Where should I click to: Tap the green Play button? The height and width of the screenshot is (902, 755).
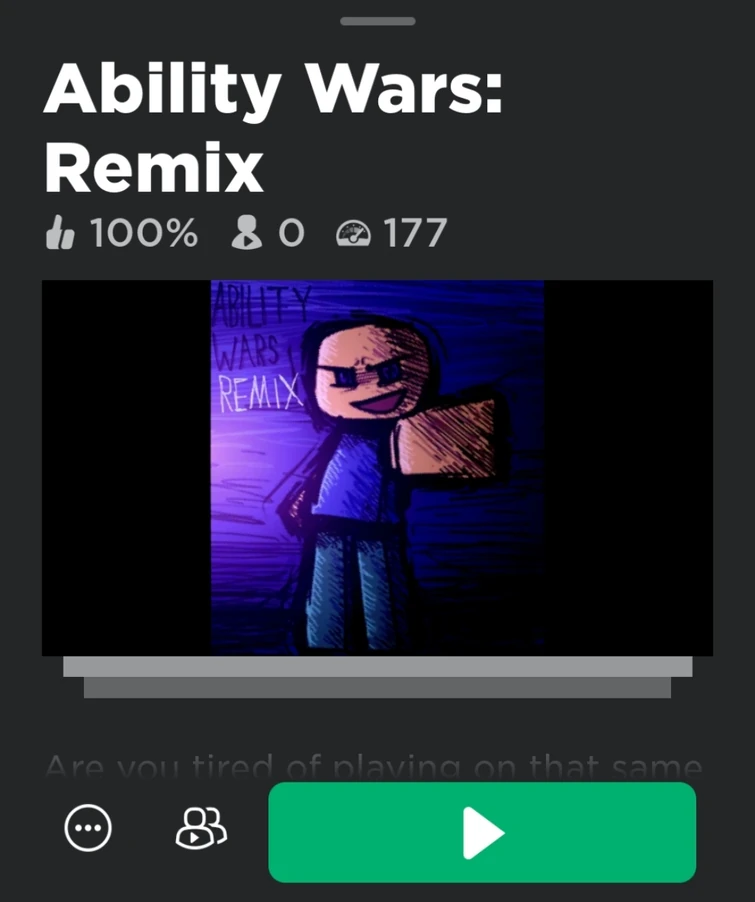point(482,832)
